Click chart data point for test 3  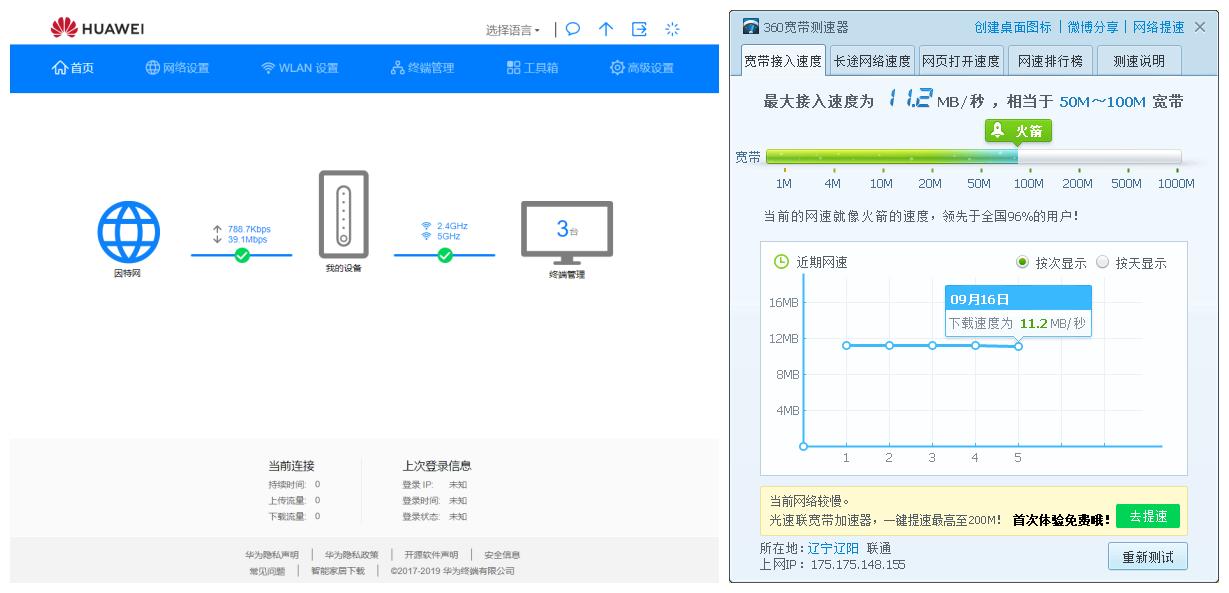coord(932,345)
